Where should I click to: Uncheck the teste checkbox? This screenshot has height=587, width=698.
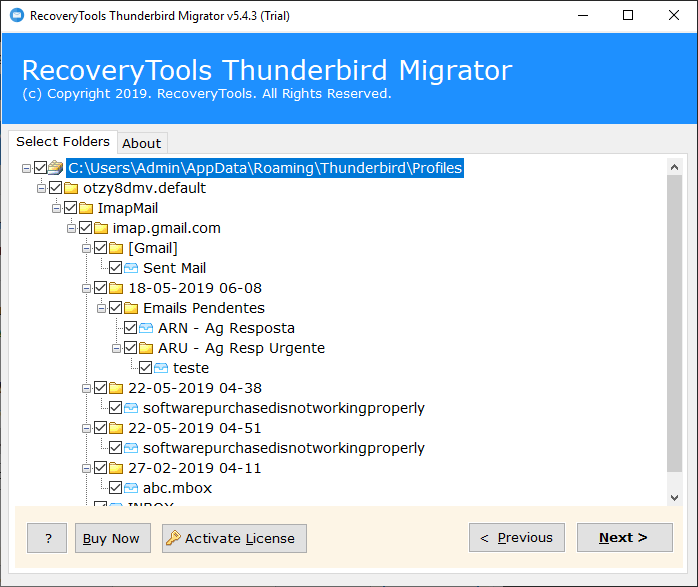click(x=146, y=368)
